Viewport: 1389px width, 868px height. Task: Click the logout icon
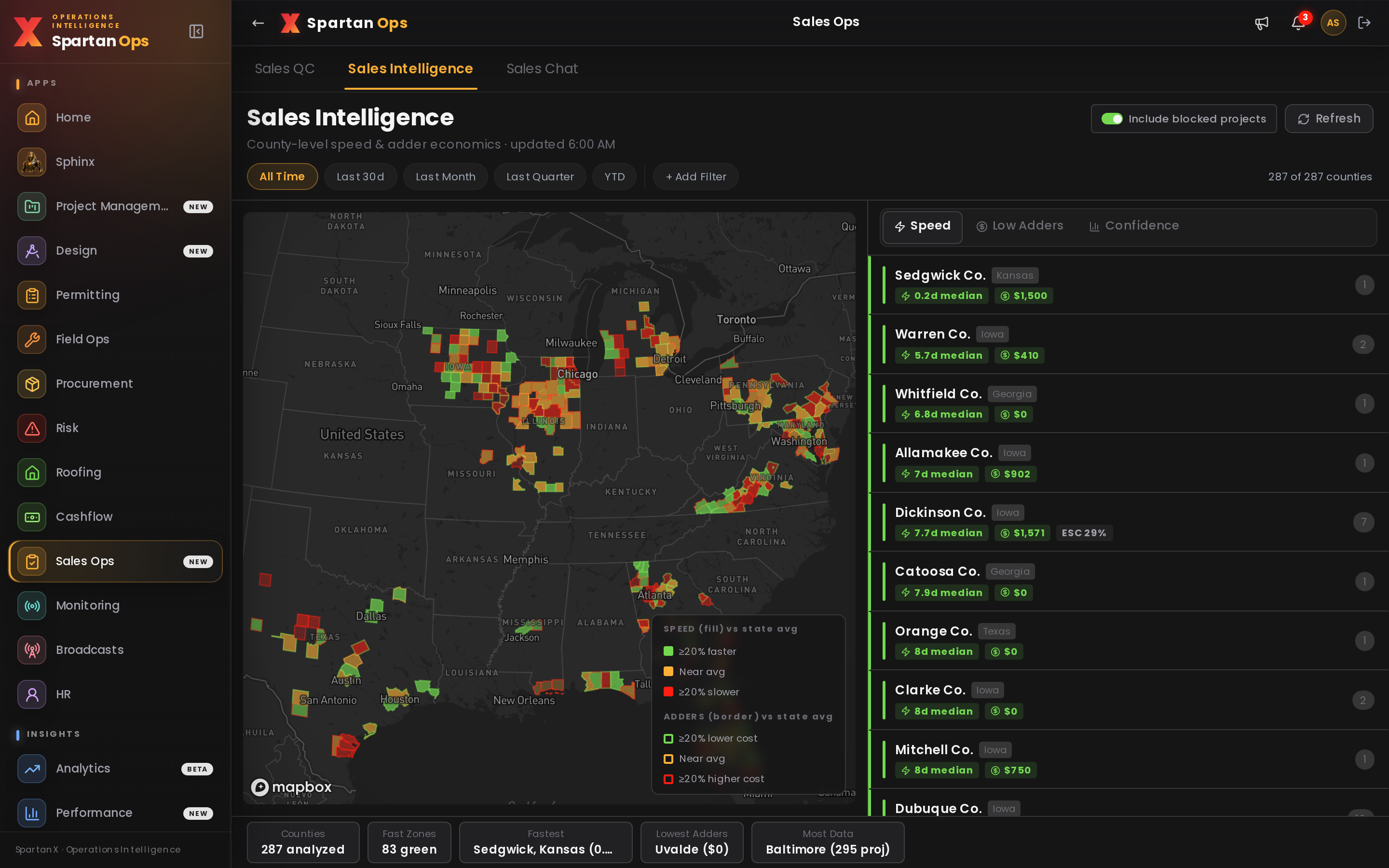(1364, 23)
